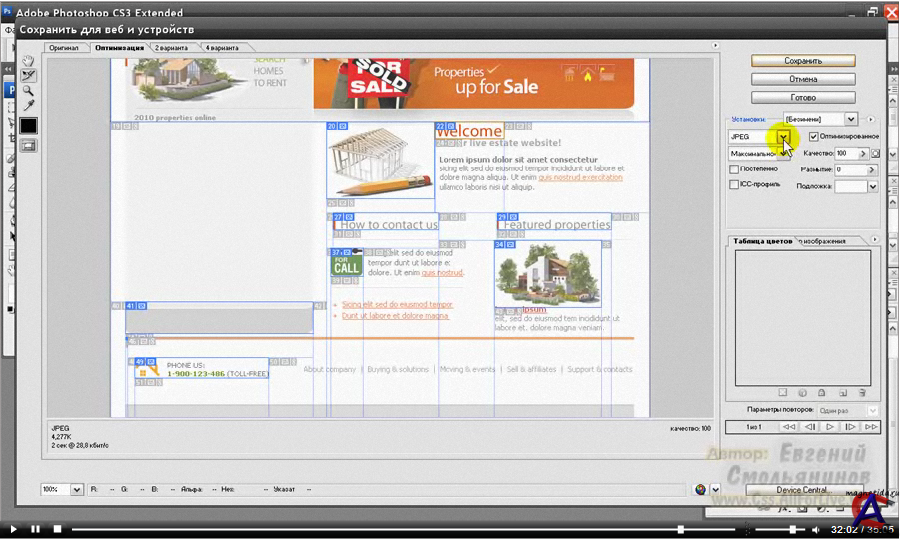Open the Максимальное quality preset dropdown
This screenshot has height=540, width=900.
[x=784, y=154]
